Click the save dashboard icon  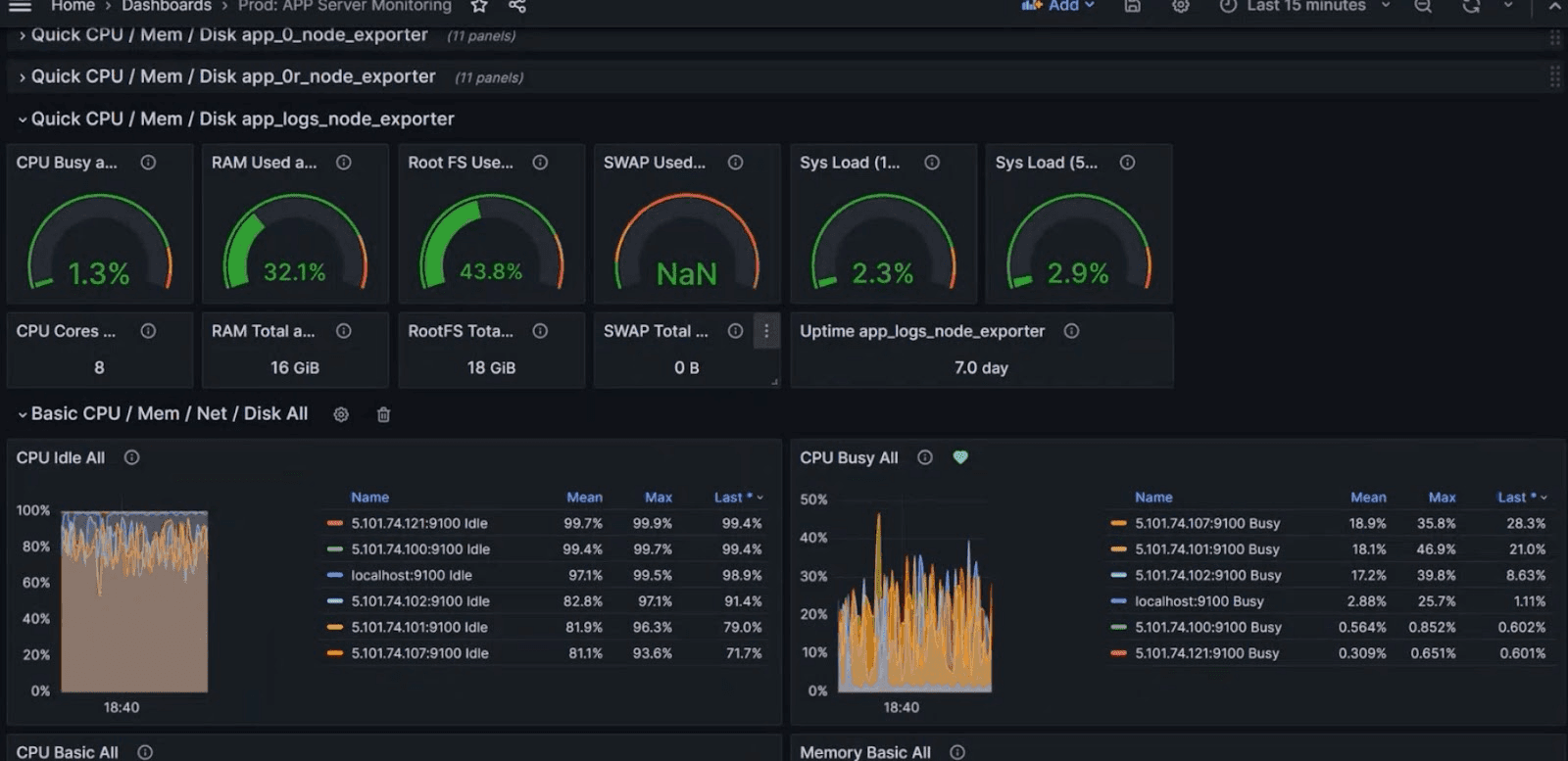pos(1132,7)
